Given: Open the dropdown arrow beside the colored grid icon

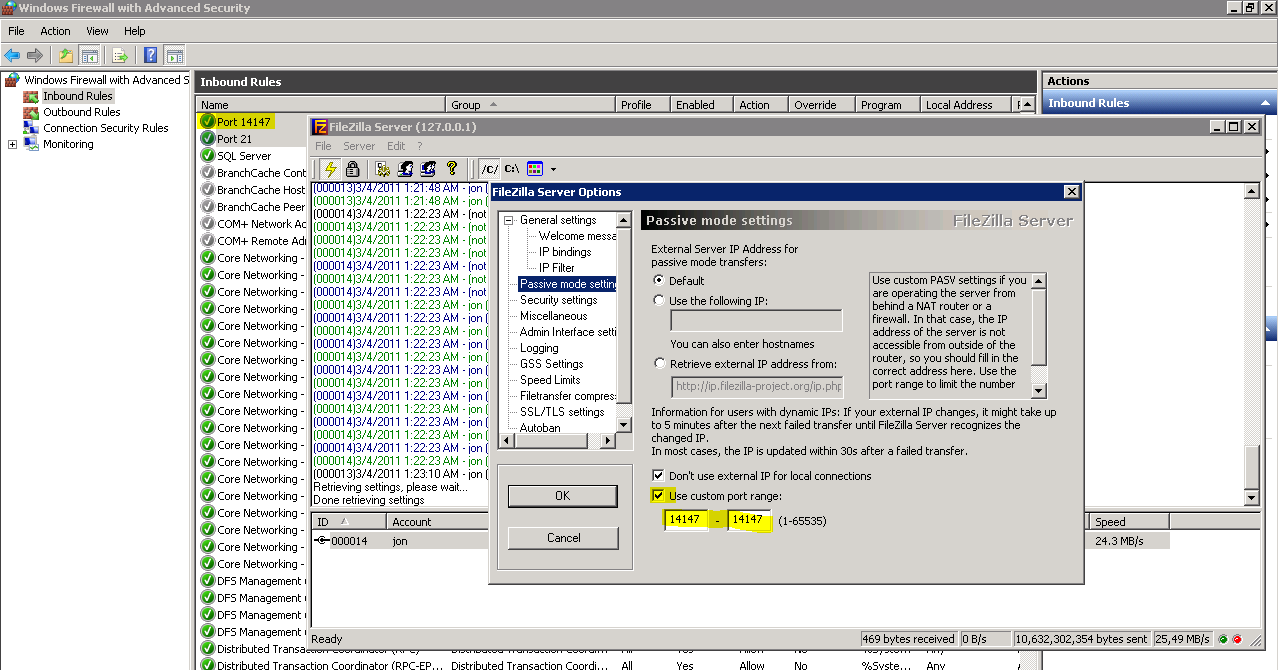Looking at the screenshot, I should click(x=553, y=168).
